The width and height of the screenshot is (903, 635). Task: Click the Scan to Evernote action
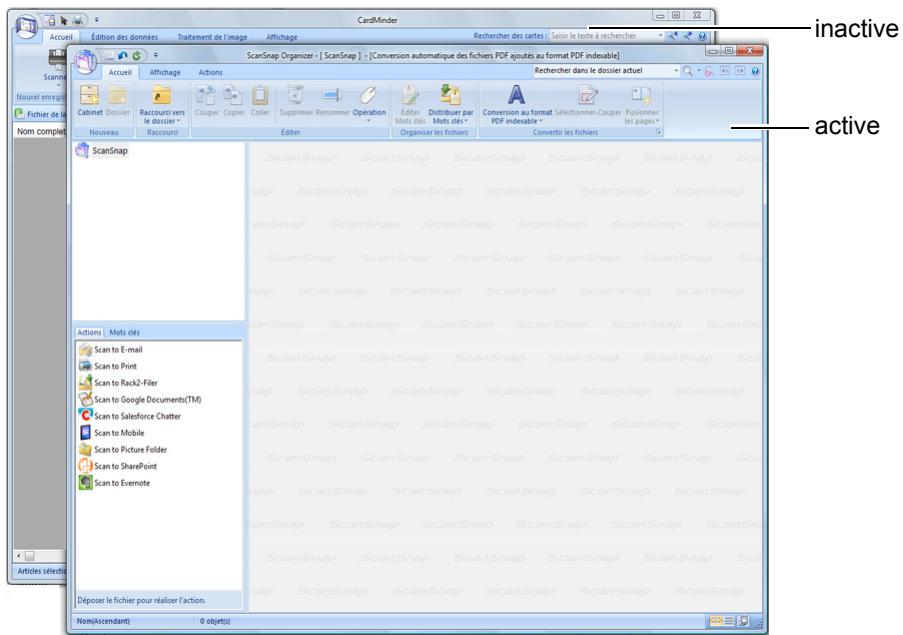coord(115,483)
